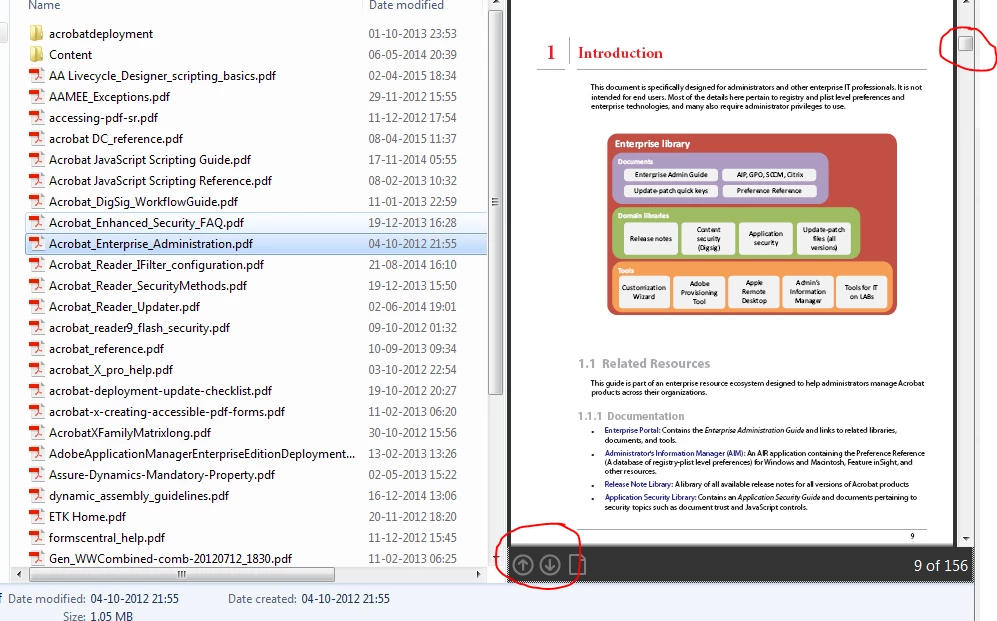Click the splitter grip beside file list

tap(495, 202)
